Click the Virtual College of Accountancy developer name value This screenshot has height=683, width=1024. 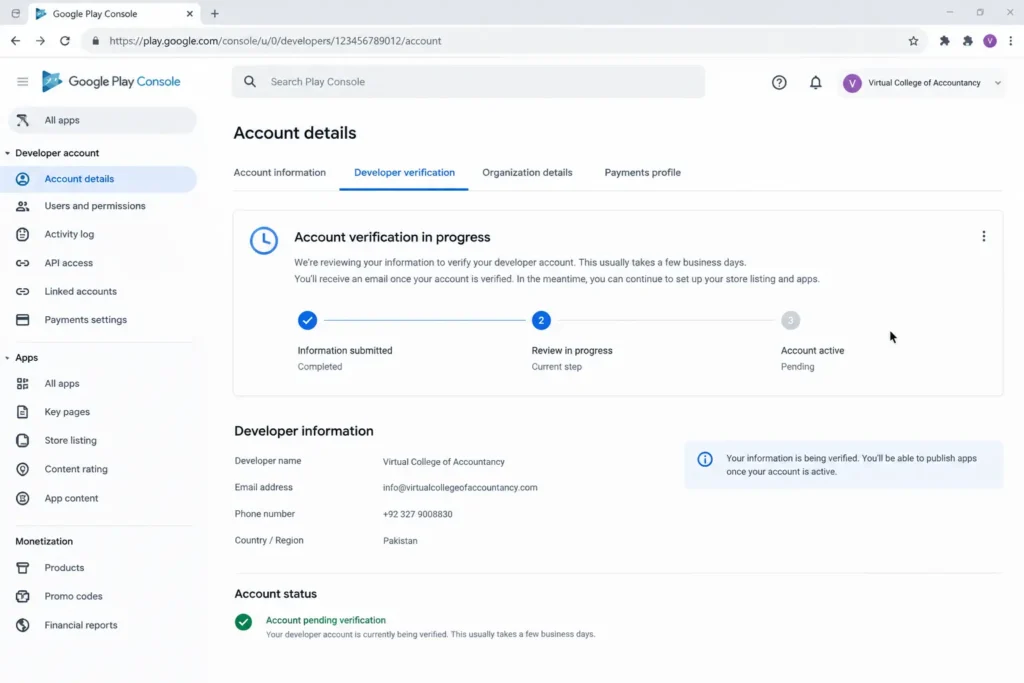point(443,462)
